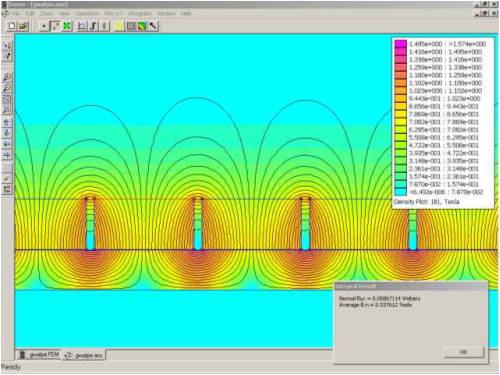500x375 pixels.
Task: Switch to the gwalpe.FEM tab
Action: [x=39, y=355]
